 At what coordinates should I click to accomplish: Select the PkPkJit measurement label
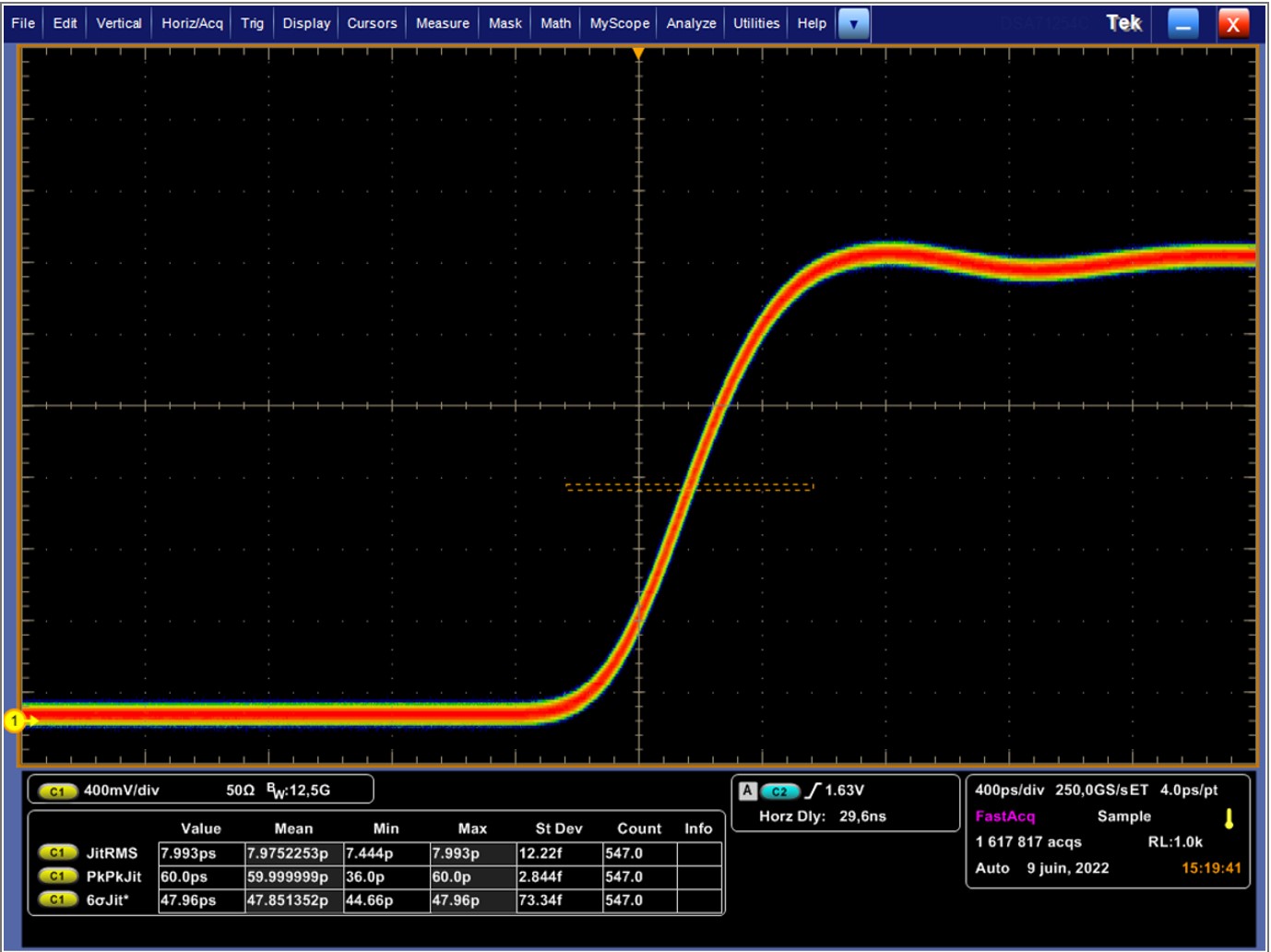click(113, 876)
